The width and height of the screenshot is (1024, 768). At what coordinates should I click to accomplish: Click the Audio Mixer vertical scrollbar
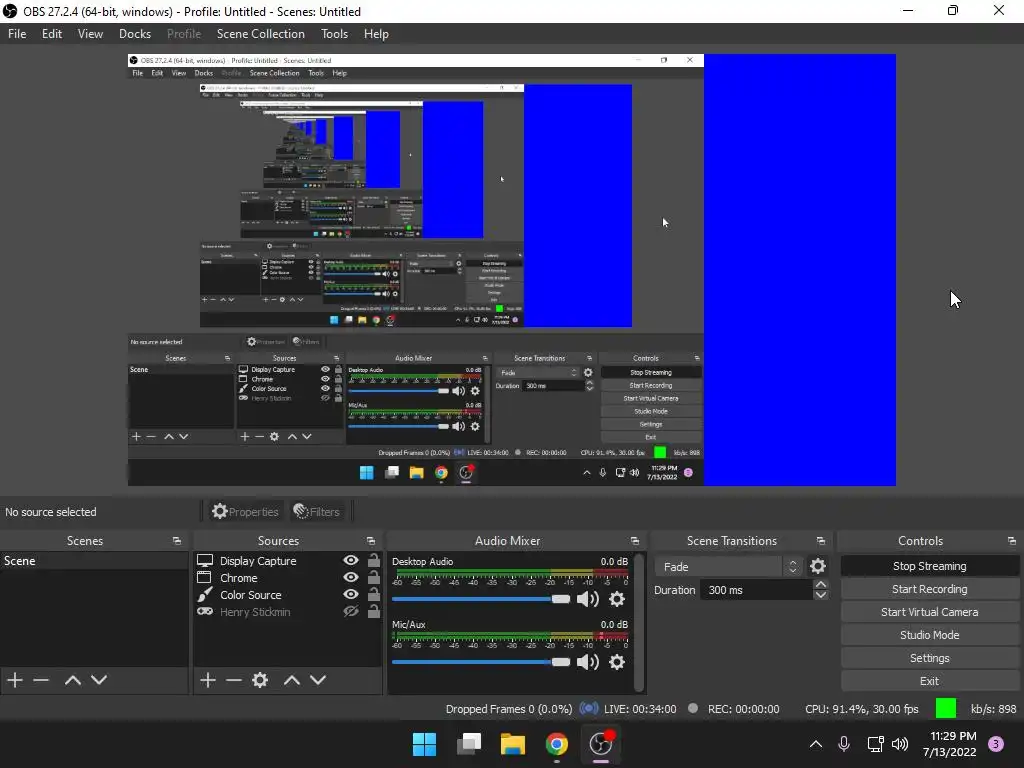coord(640,622)
